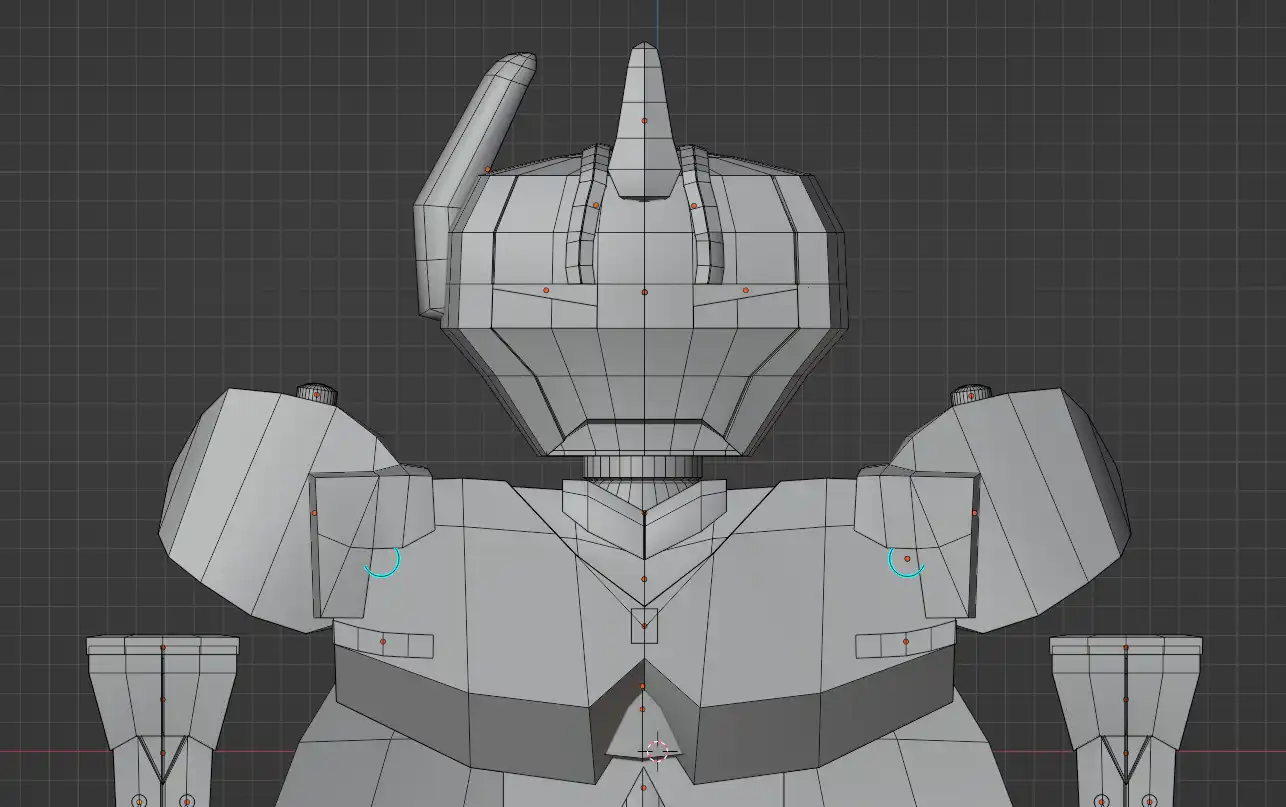Select origin dot at base of antenna
Viewport: 1286px width, 807px height.
(x=488, y=170)
